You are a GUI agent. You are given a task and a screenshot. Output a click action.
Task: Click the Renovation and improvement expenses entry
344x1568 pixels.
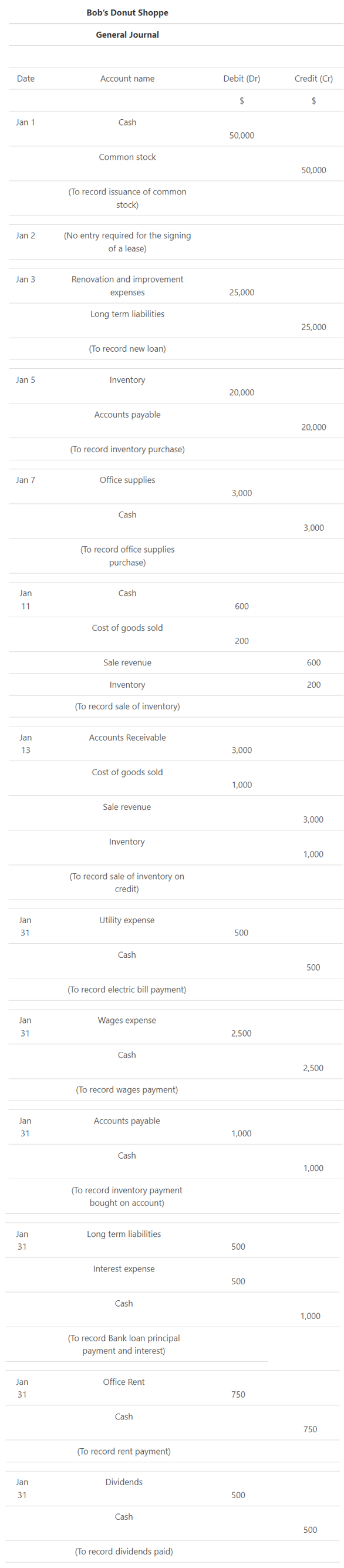pyautogui.click(x=127, y=286)
